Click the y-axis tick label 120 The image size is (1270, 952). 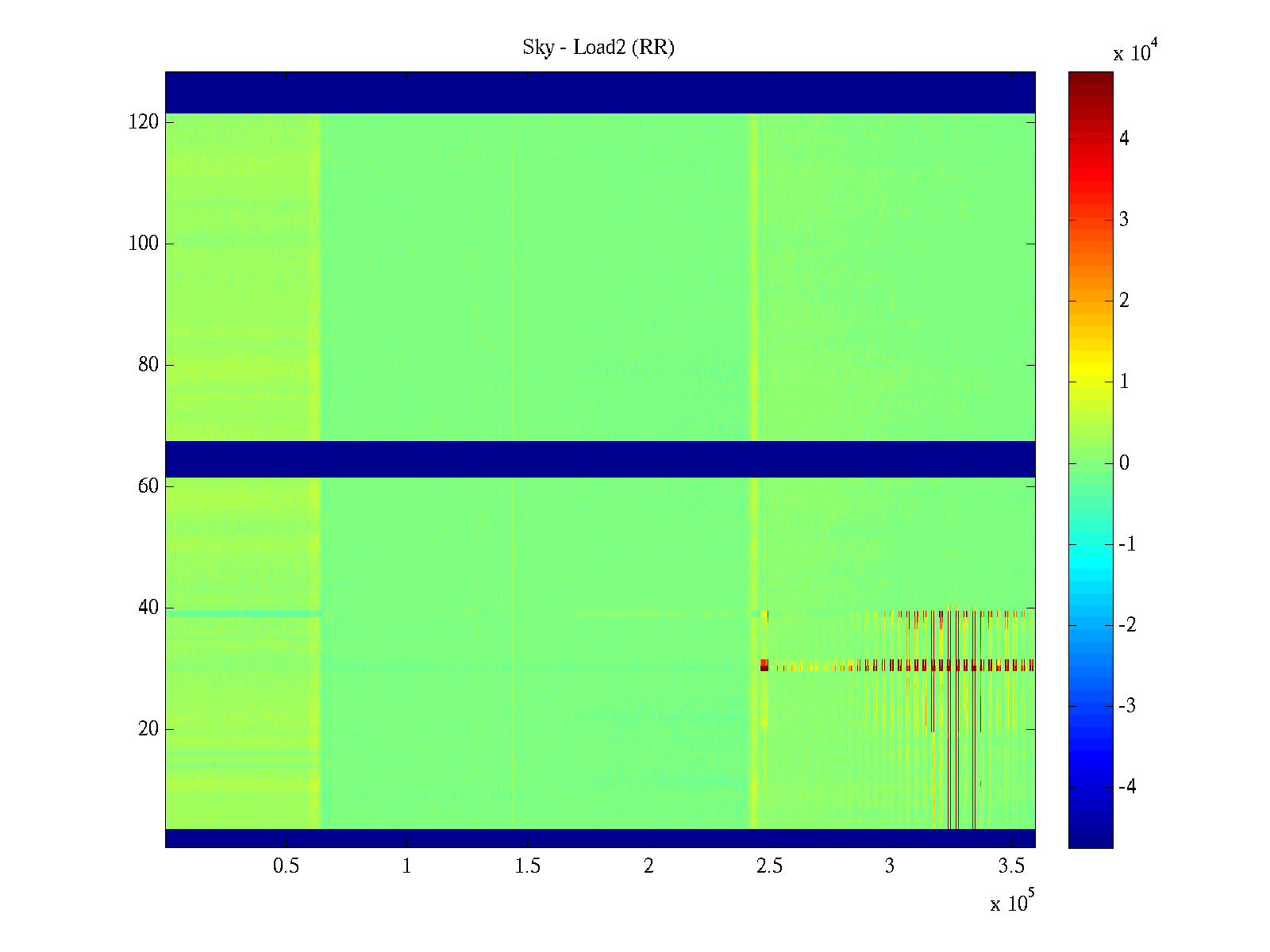(x=144, y=122)
